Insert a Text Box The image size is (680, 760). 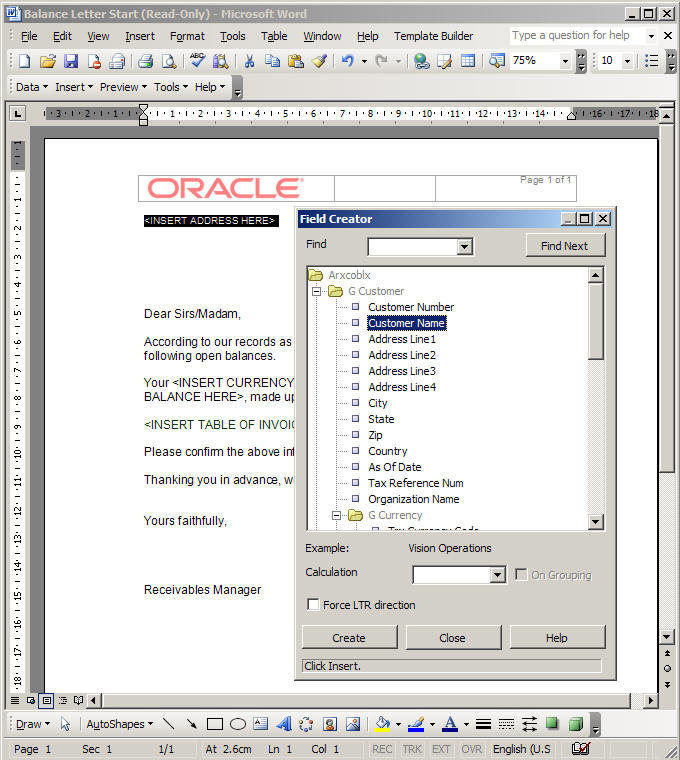[x=261, y=724]
